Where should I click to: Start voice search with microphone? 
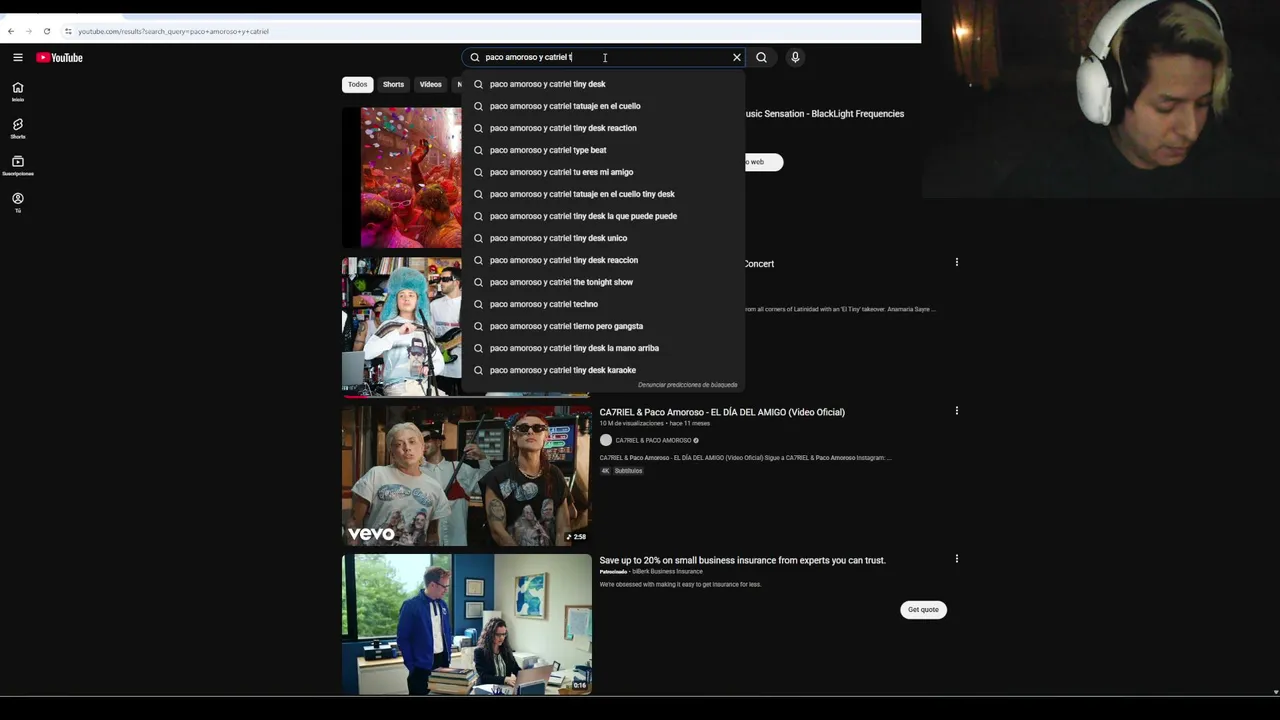(x=795, y=57)
